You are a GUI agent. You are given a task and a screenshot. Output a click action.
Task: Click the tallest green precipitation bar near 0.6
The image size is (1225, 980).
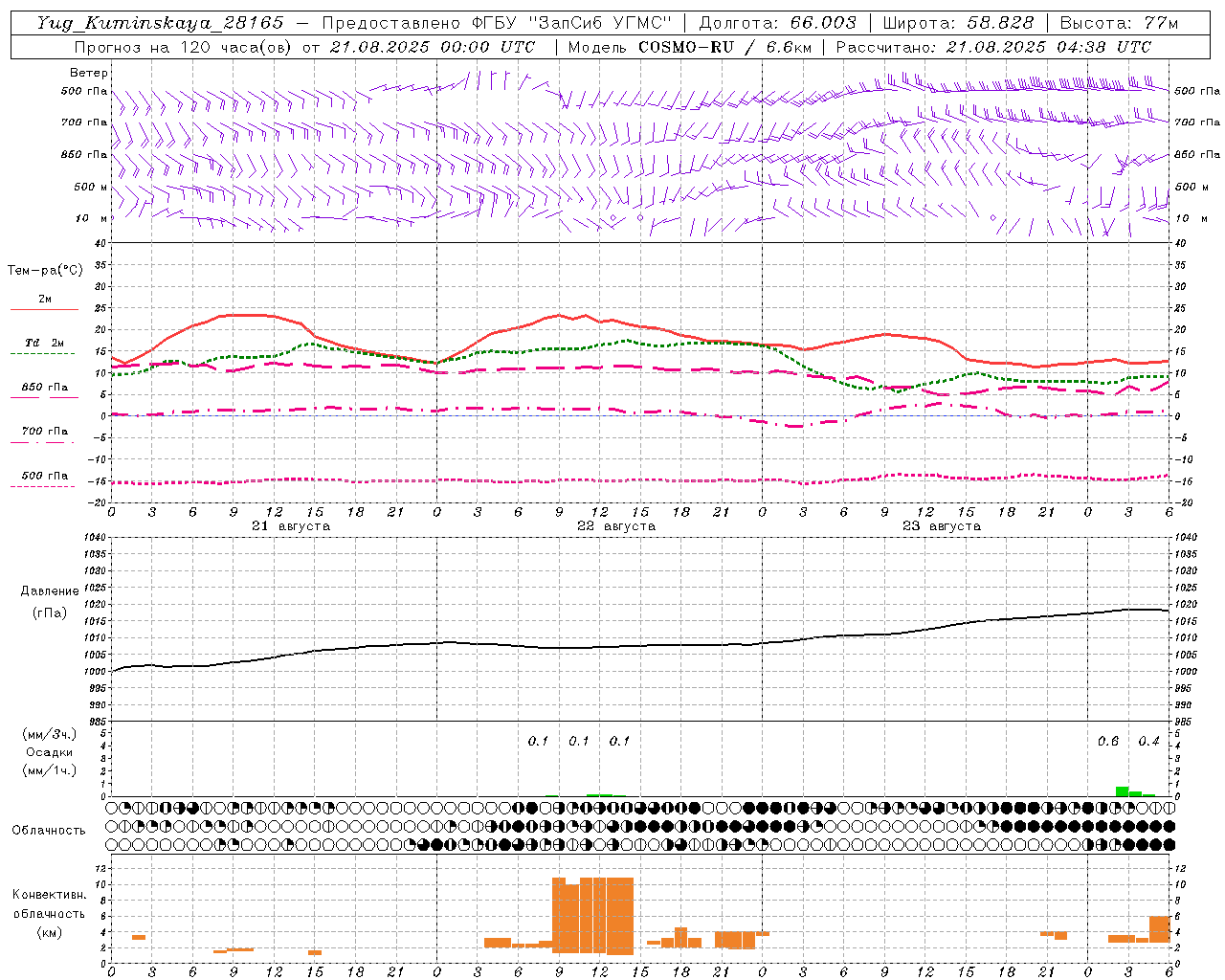point(1122,791)
